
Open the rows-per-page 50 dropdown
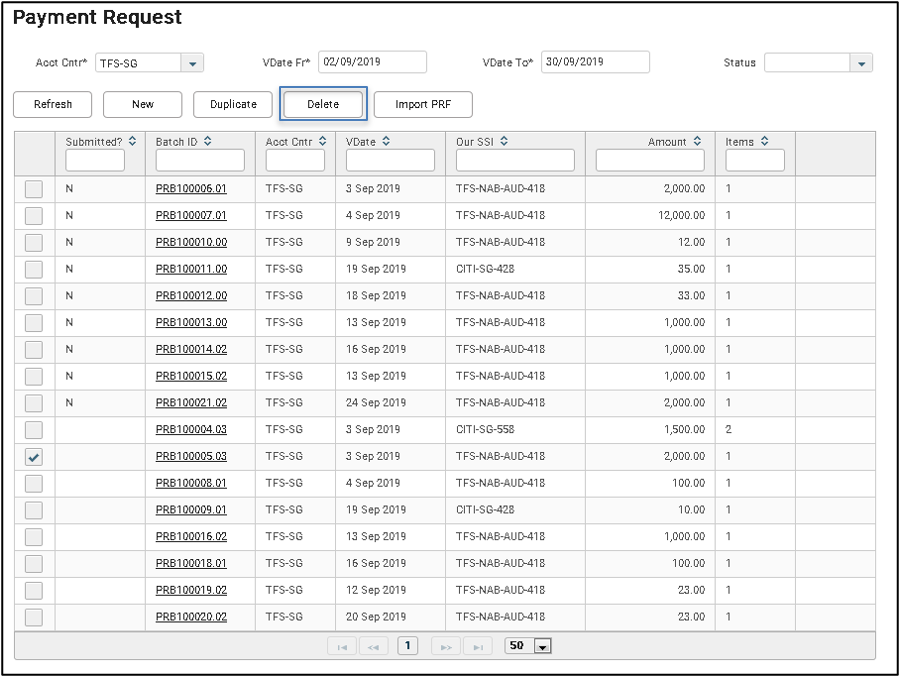(543, 646)
